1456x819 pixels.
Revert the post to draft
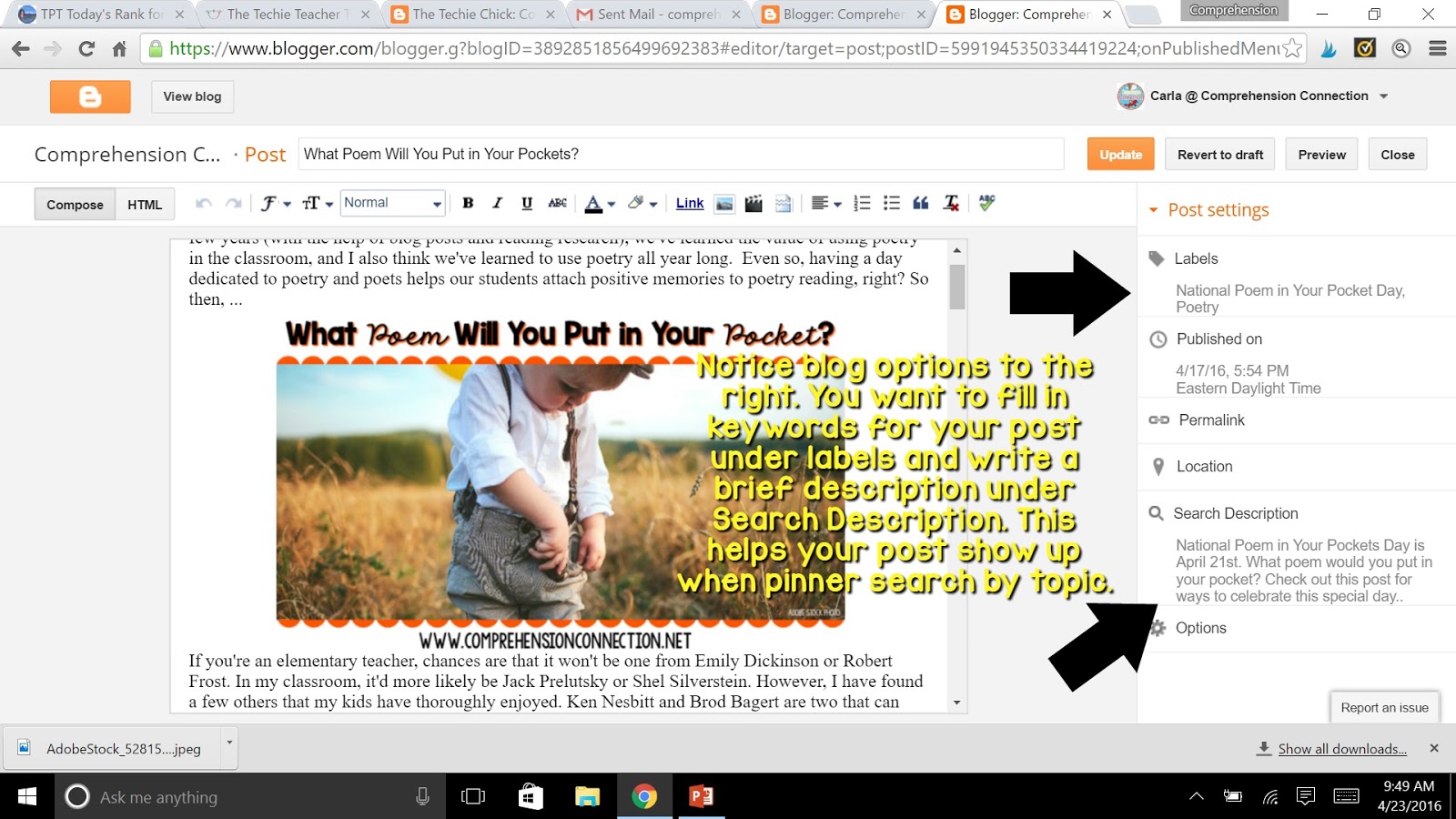1220,155
